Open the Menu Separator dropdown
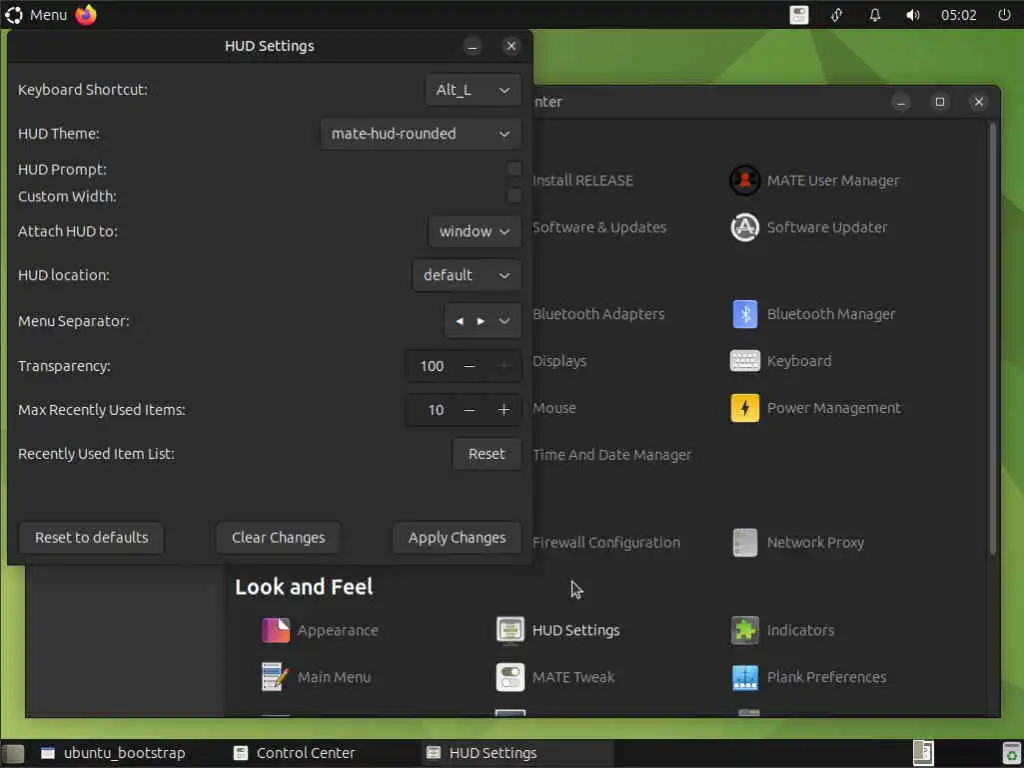Screen dimensions: 1024x768 click(x=483, y=321)
